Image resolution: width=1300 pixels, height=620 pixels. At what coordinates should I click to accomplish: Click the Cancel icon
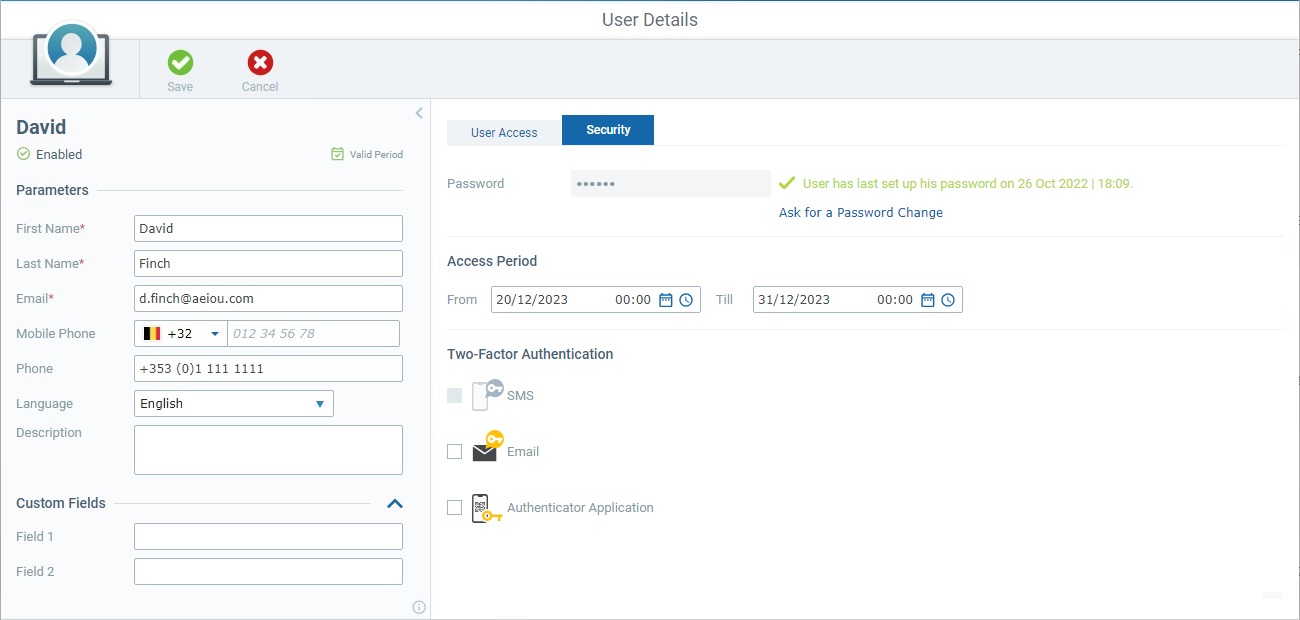[x=259, y=63]
